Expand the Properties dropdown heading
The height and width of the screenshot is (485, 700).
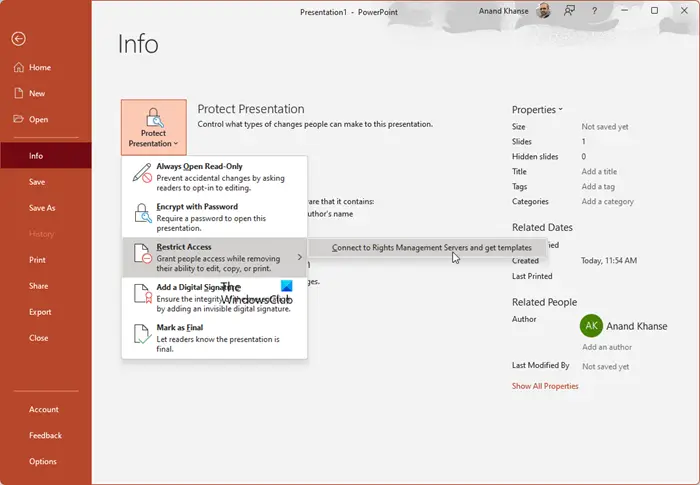(x=537, y=110)
